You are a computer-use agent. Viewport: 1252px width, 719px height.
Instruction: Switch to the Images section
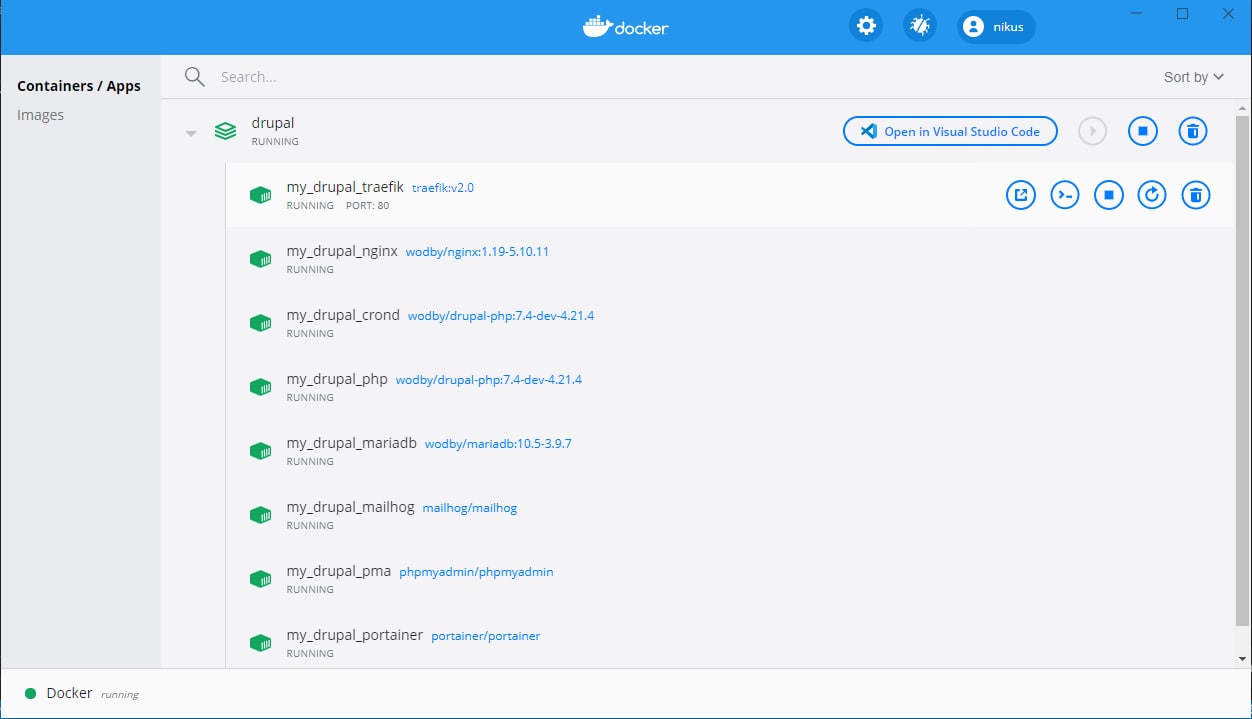coord(40,115)
